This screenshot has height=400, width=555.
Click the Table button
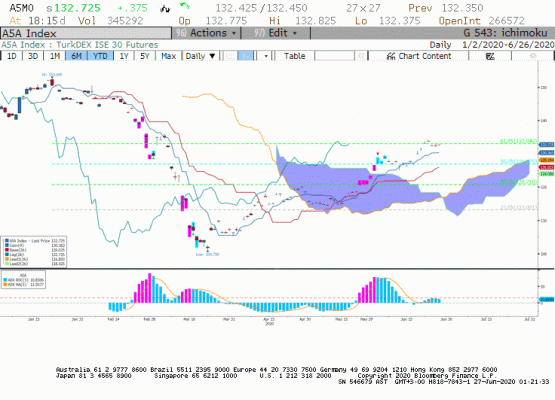pyautogui.click(x=294, y=56)
